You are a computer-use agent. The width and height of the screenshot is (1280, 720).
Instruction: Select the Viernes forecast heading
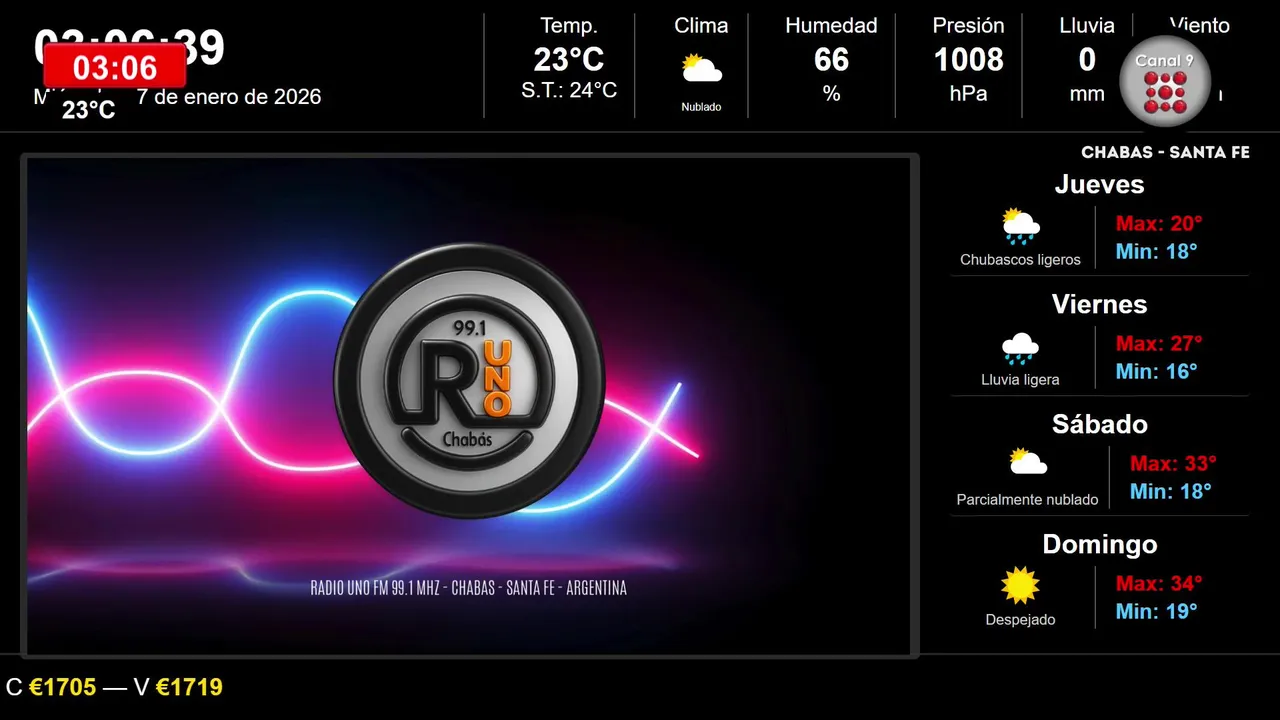coord(1099,304)
